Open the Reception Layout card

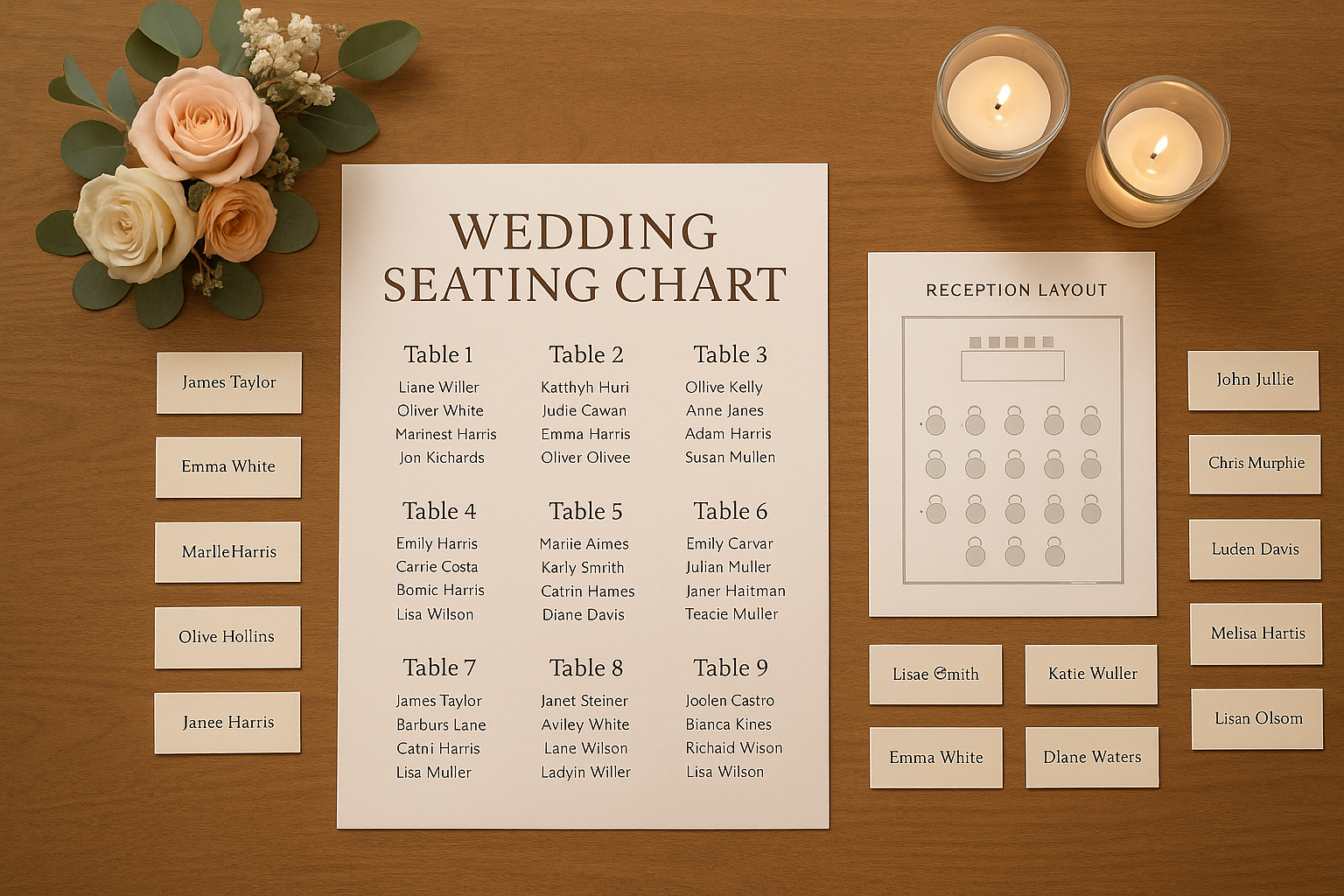tap(1017, 288)
